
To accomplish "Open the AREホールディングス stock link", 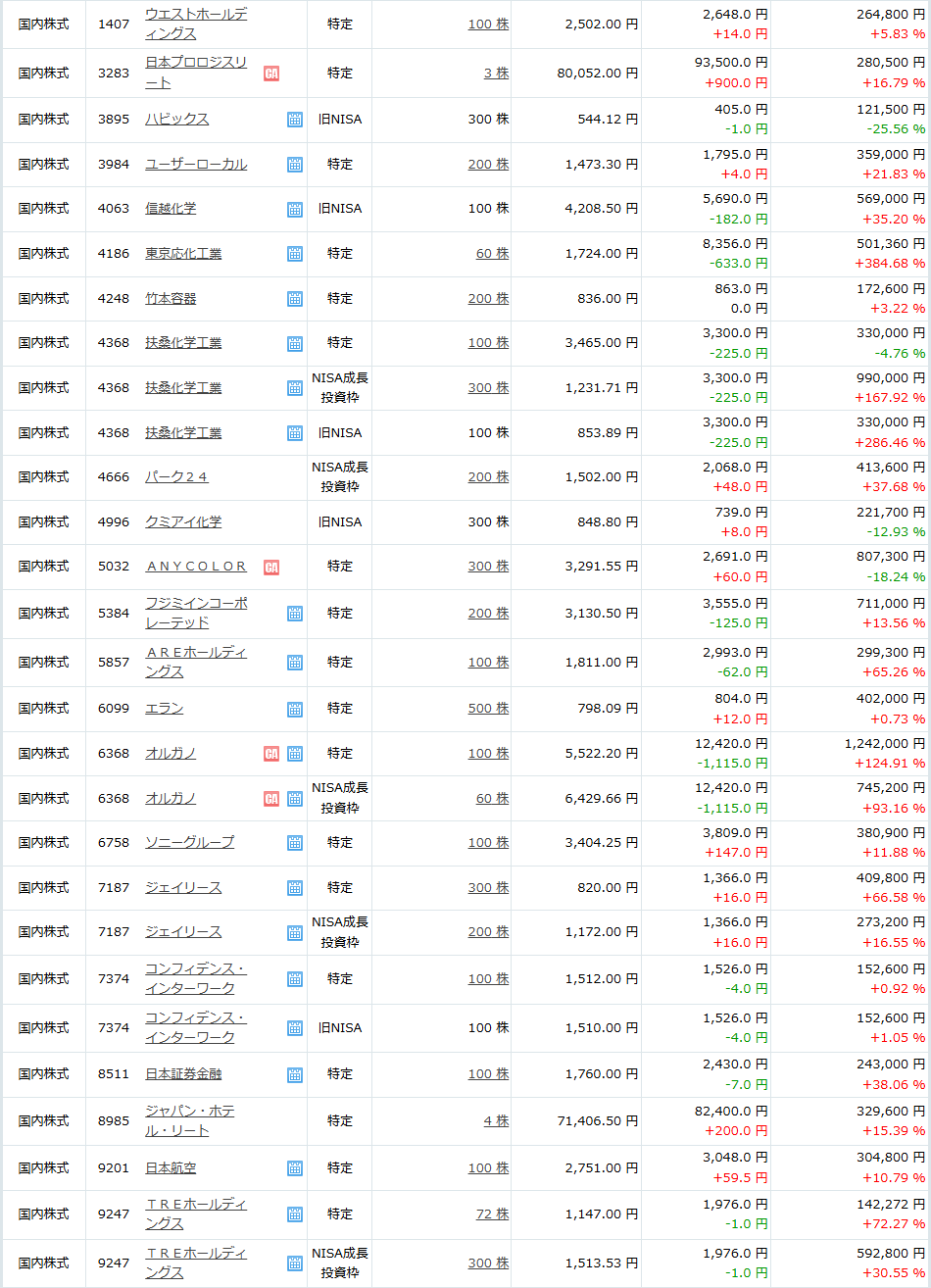I will pos(196,662).
